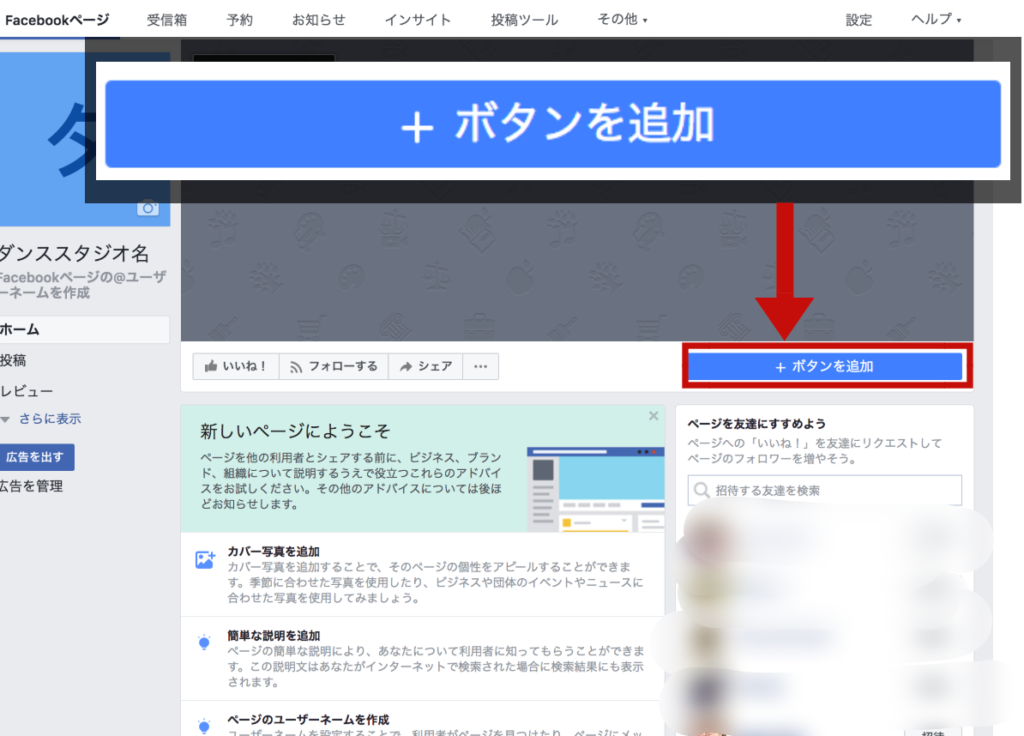
Task: Open 設定 settings
Action: tap(859, 20)
